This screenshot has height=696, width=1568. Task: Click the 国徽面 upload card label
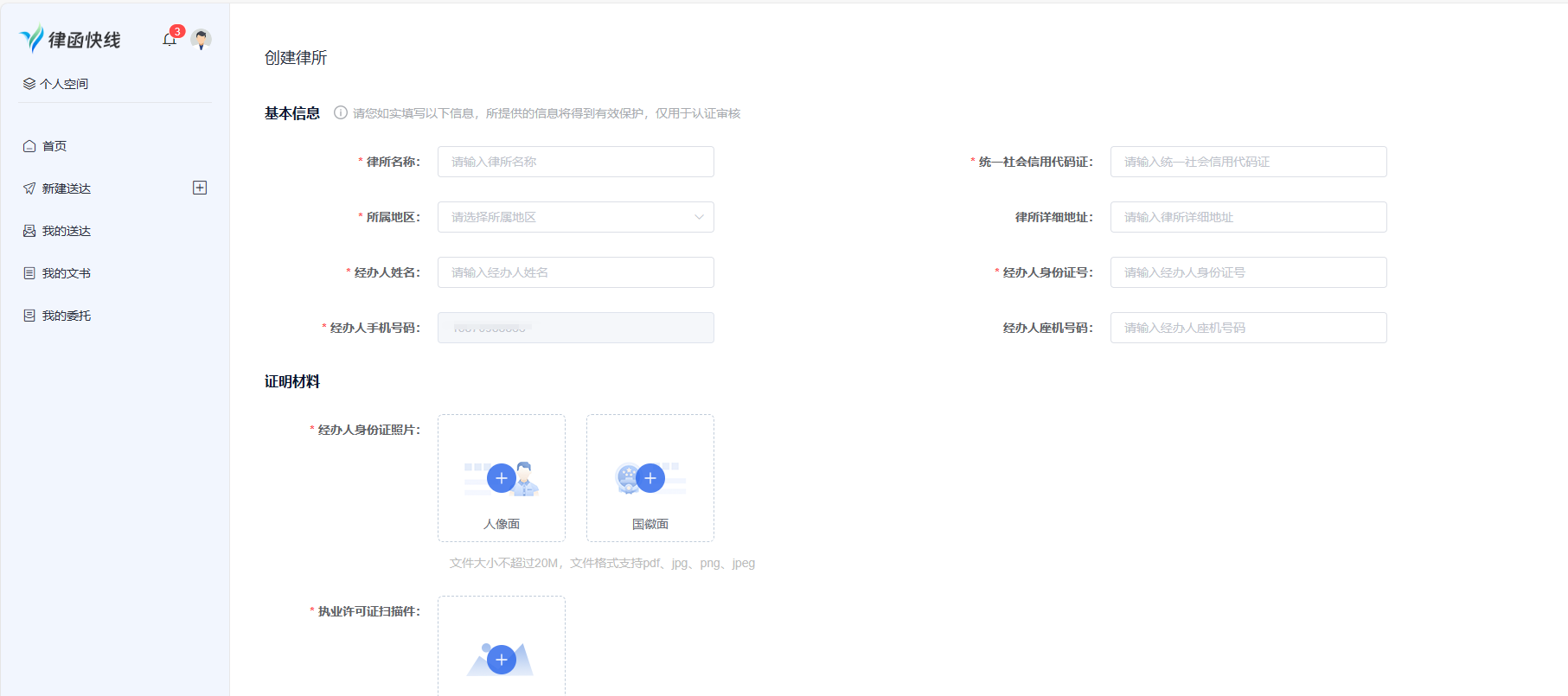[650, 524]
